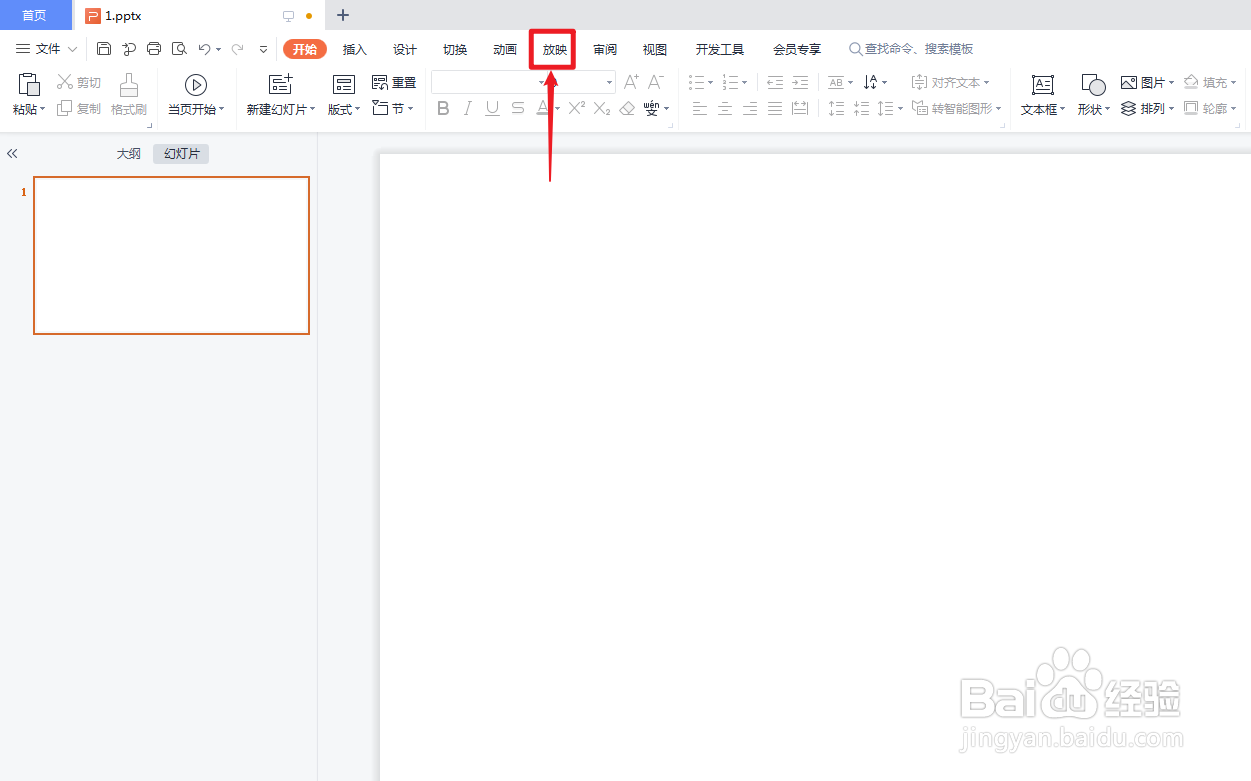Click the Justify text alignment icon

(x=775, y=108)
